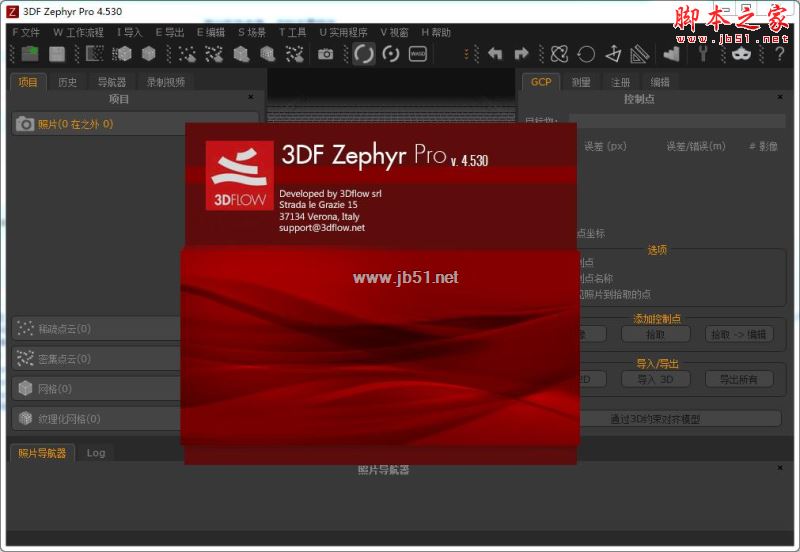Click the 拾取 -> 编辑 button
This screenshot has height=552, width=800.
click(x=739, y=335)
